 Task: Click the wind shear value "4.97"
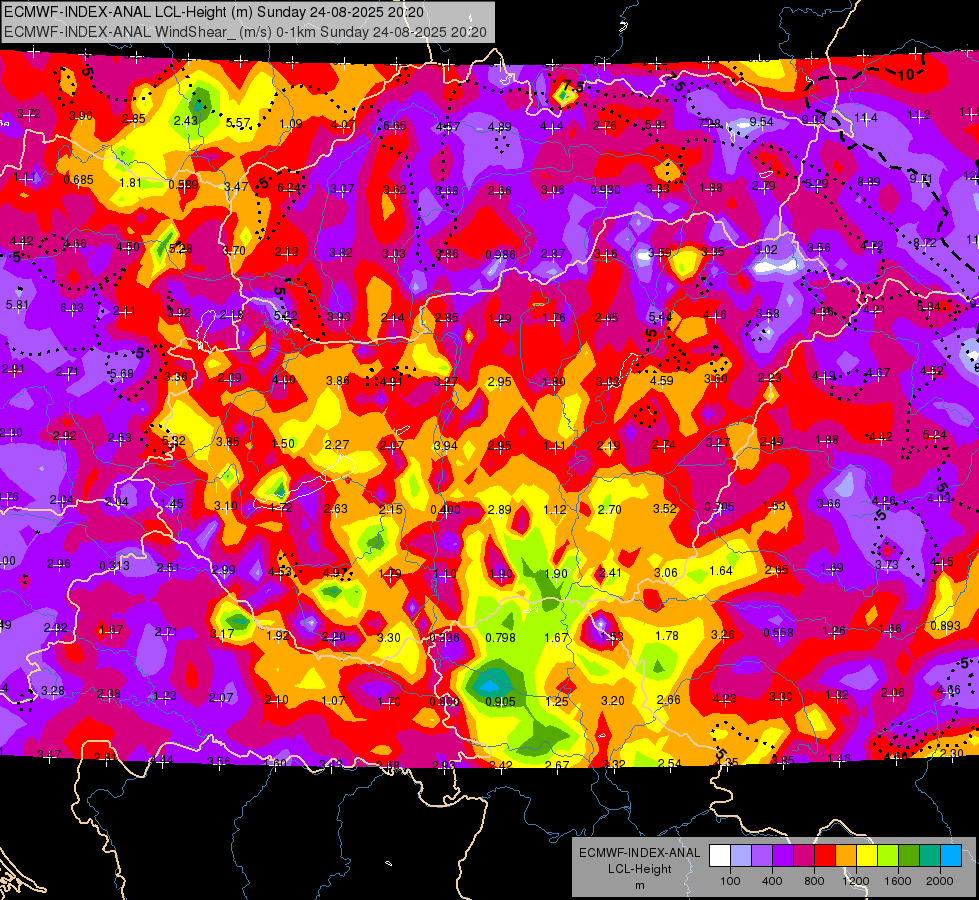[x=335, y=573]
